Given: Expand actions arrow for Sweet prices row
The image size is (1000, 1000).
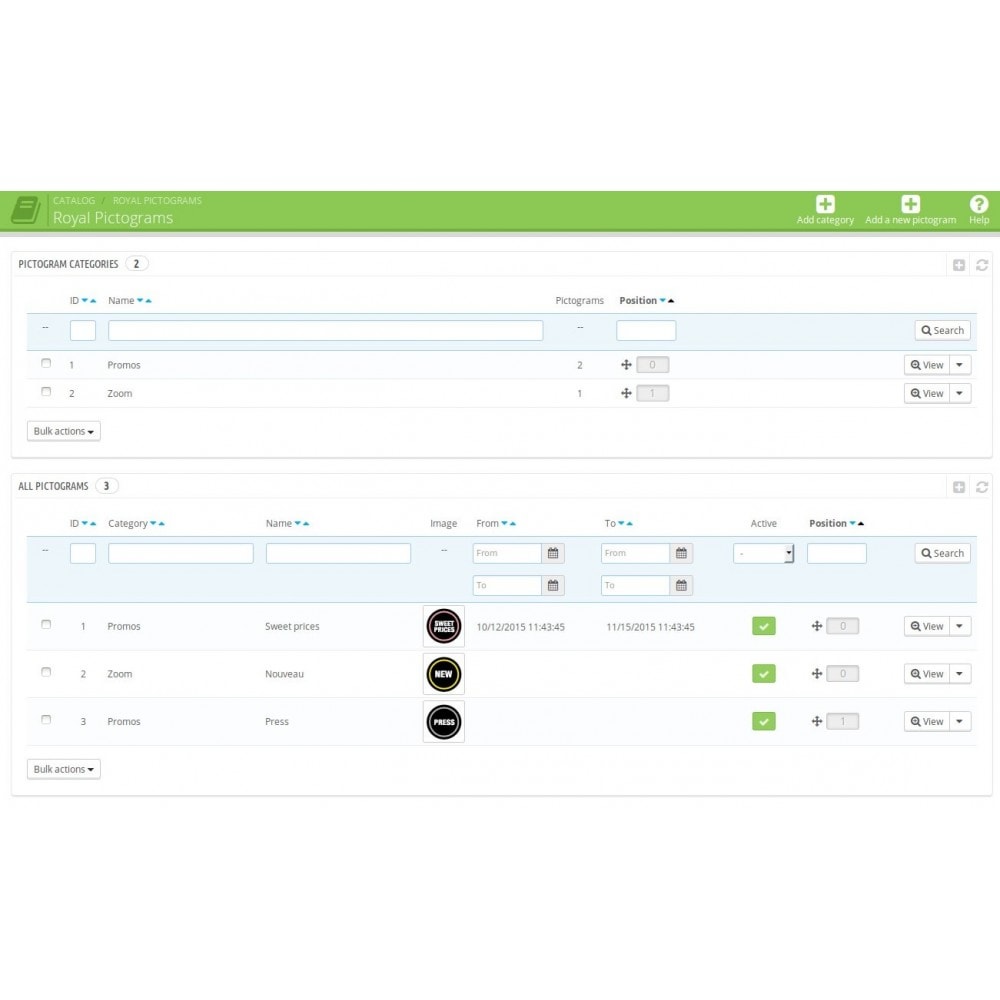Looking at the screenshot, I should 960,626.
